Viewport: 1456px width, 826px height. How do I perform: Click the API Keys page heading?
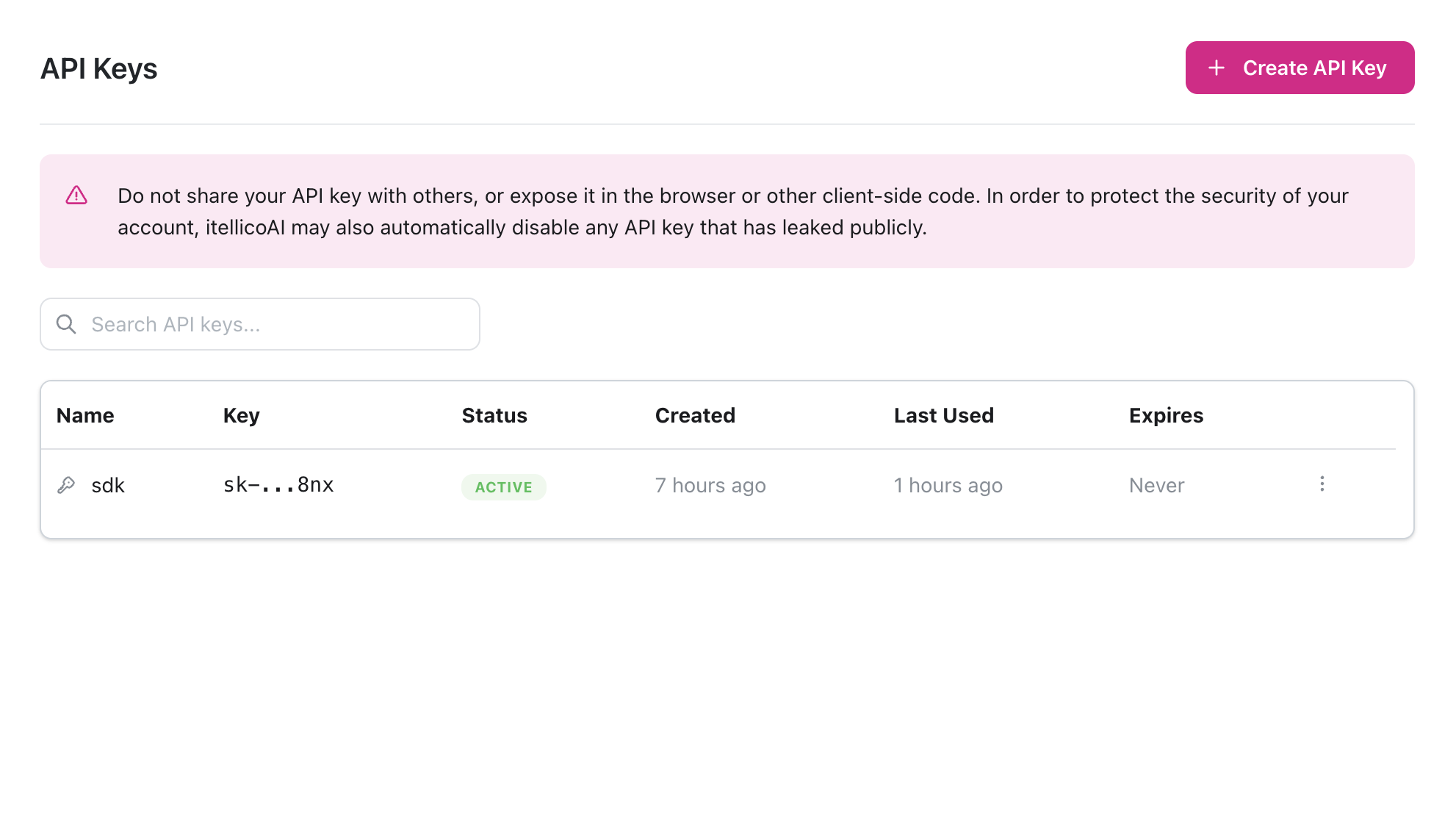pos(99,68)
